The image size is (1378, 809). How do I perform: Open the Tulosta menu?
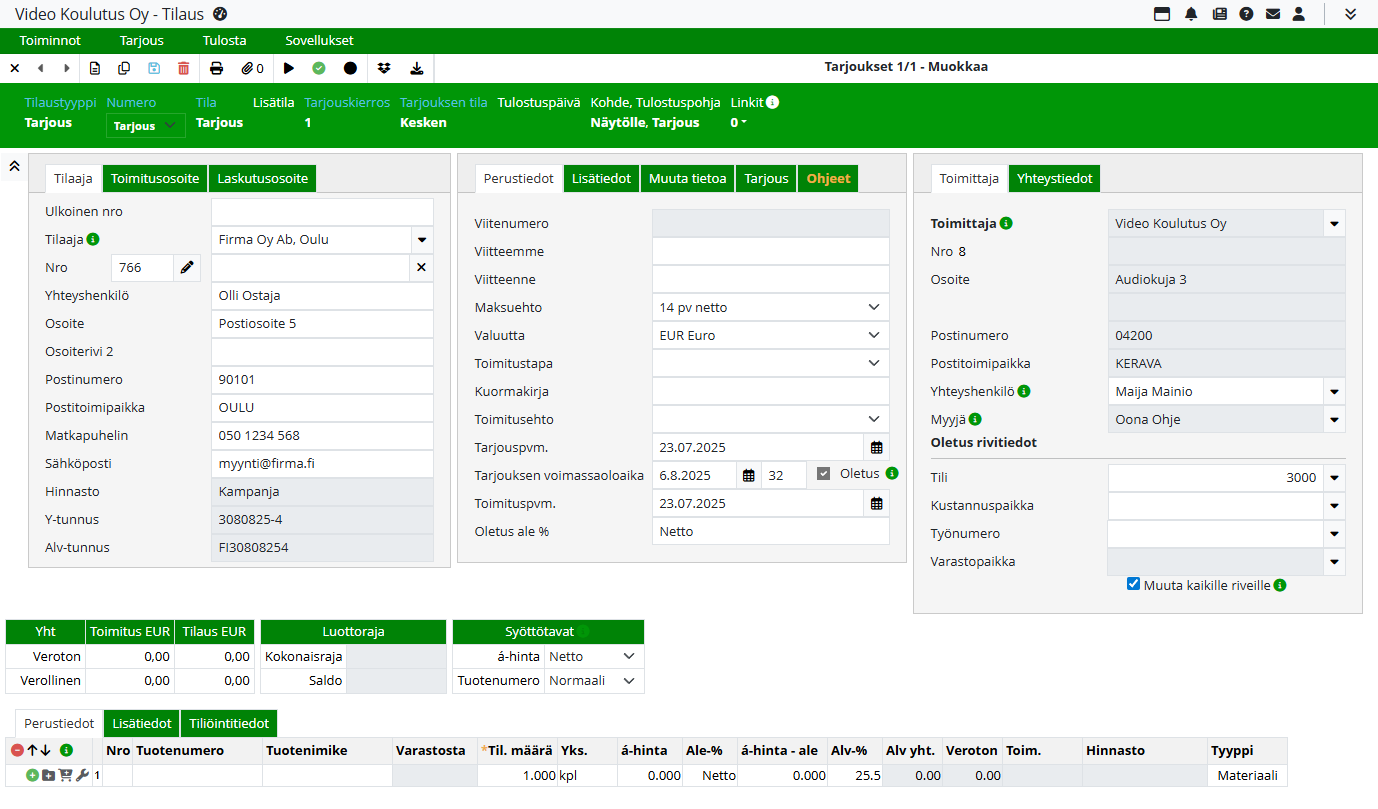point(224,41)
